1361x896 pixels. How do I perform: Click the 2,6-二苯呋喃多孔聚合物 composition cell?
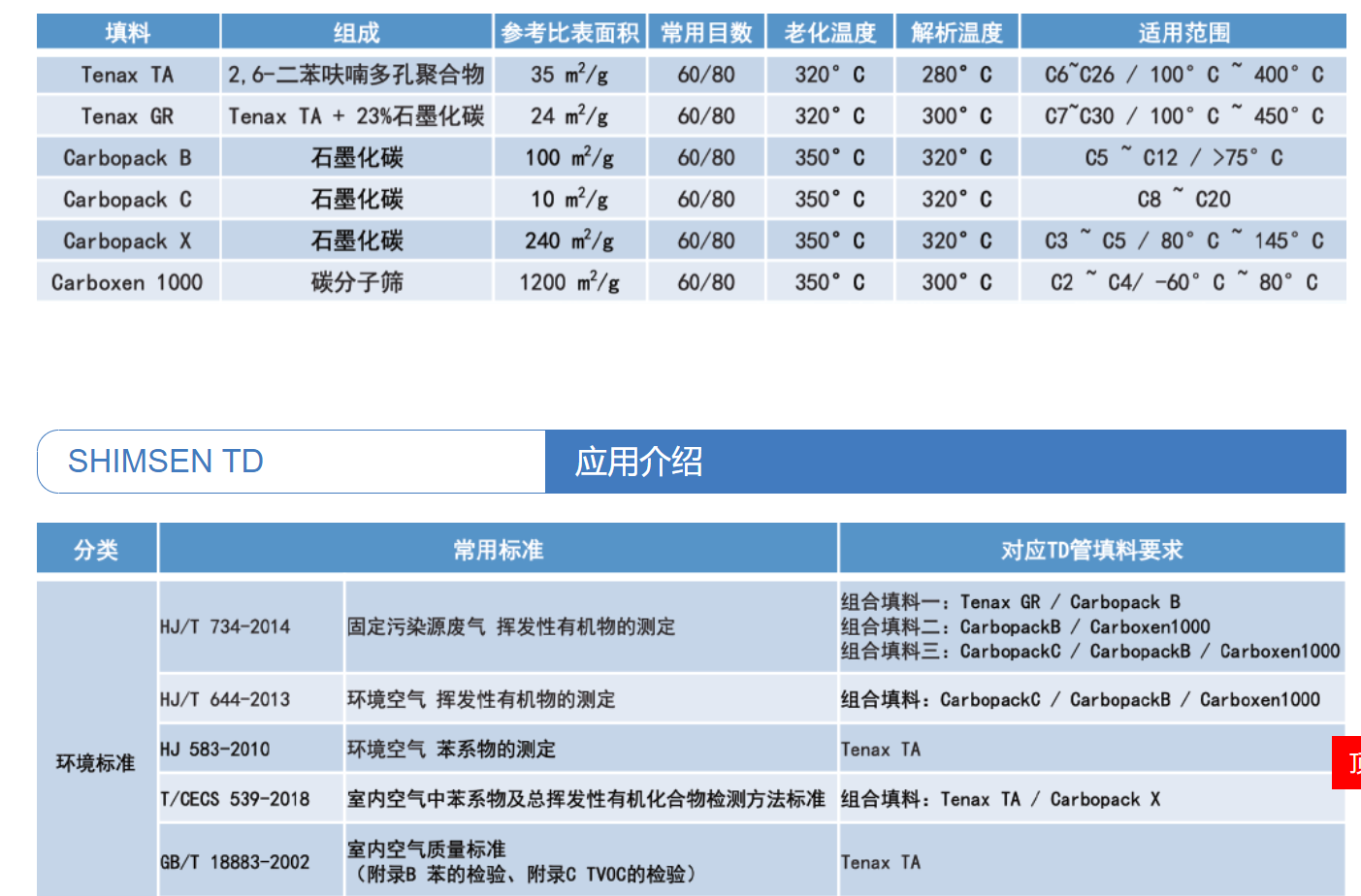(x=356, y=75)
